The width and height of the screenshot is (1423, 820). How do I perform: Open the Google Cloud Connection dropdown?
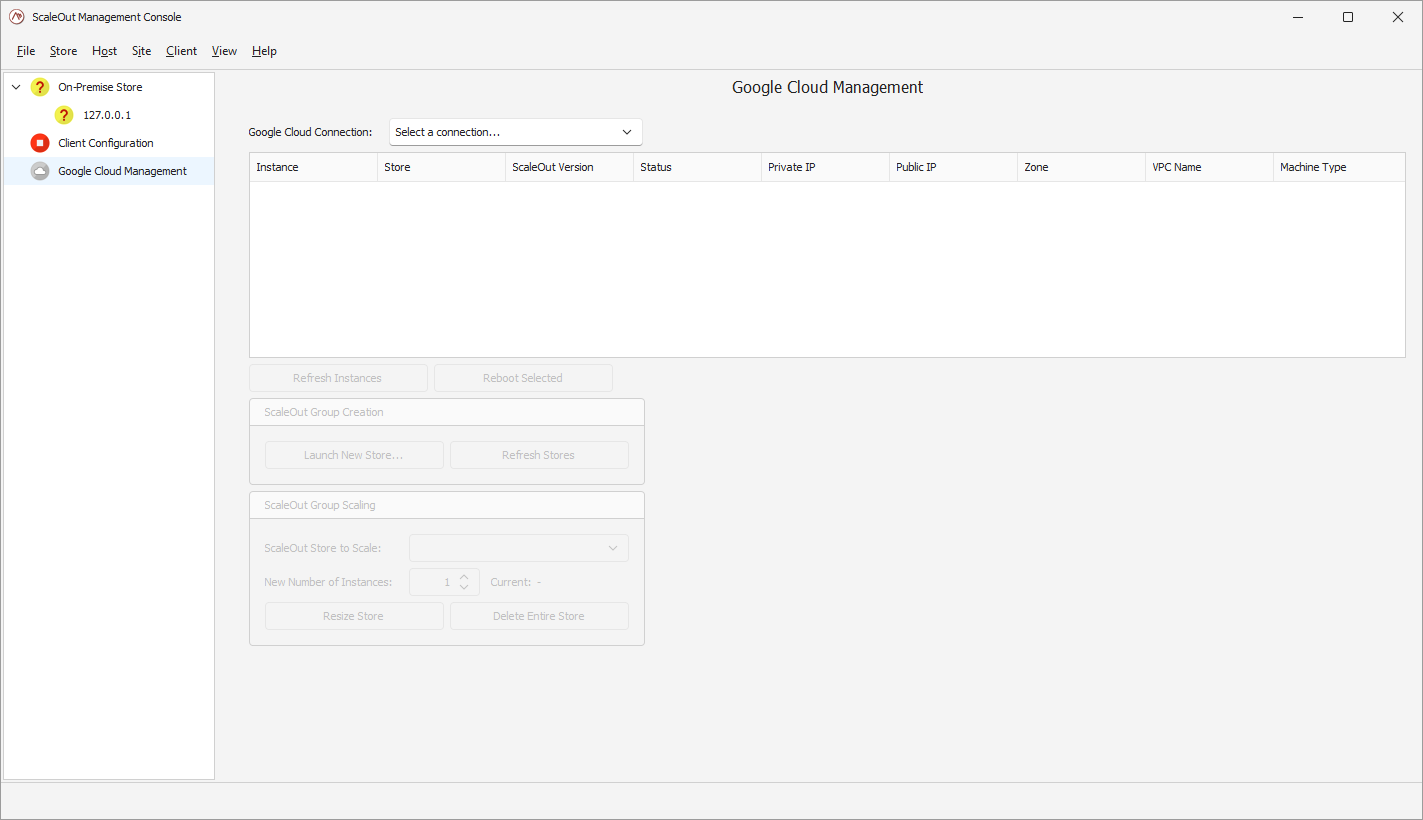point(516,132)
